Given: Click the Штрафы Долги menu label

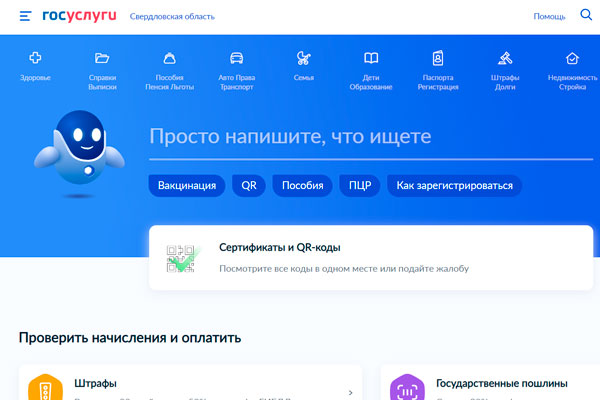Looking at the screenshot, I should (x=505, y=82).
